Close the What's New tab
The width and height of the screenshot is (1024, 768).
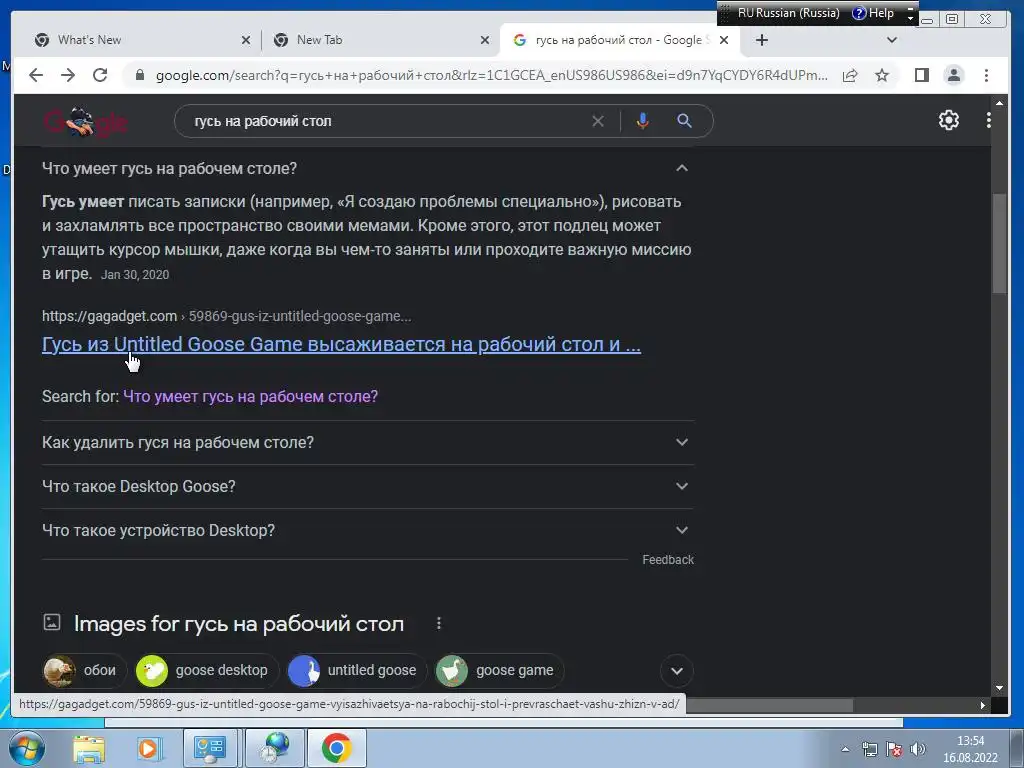pyautogui.click(x=246, y=40)
